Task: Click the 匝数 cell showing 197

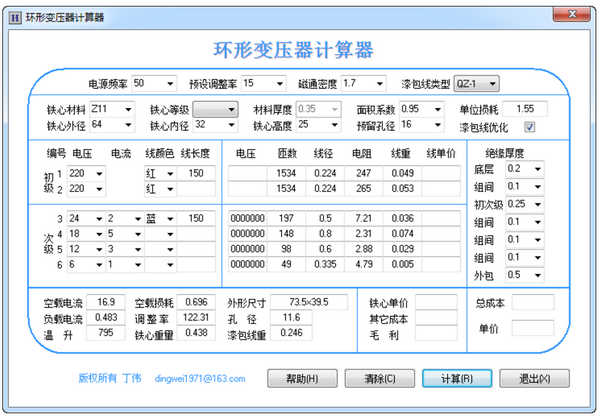Action: tap(286, 218)
